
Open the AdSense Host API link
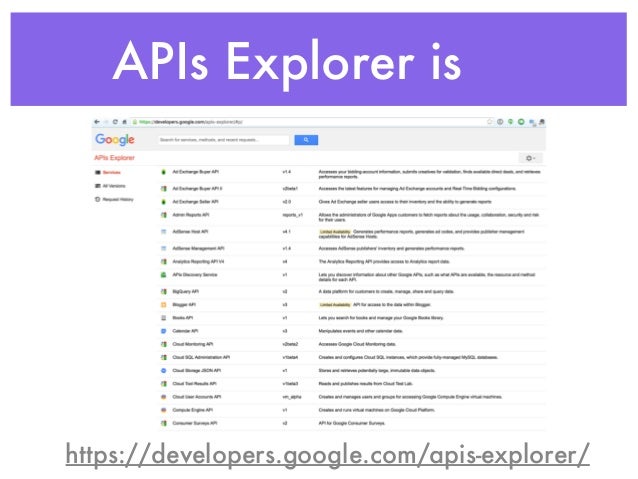190,232
